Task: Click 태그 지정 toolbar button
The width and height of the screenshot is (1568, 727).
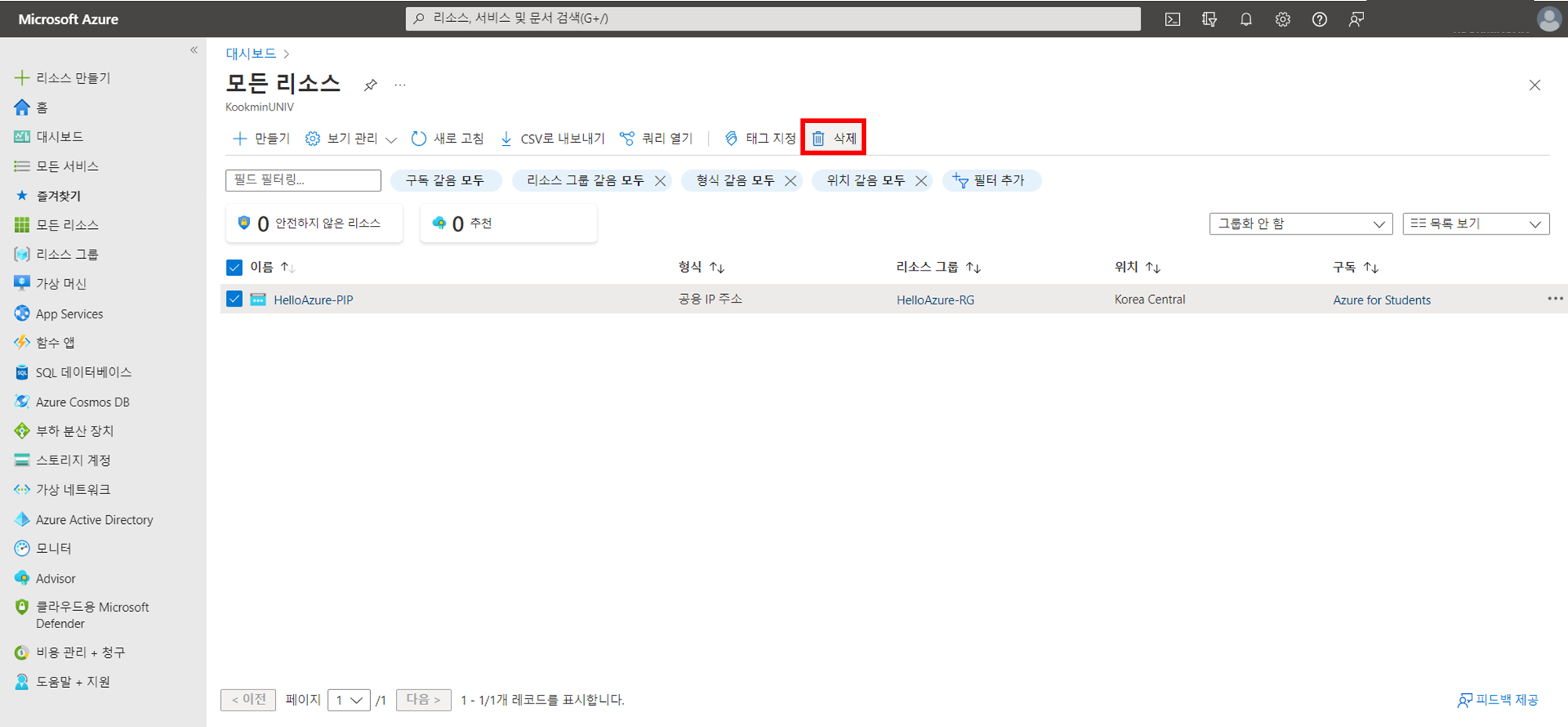Action: point(760,139)
